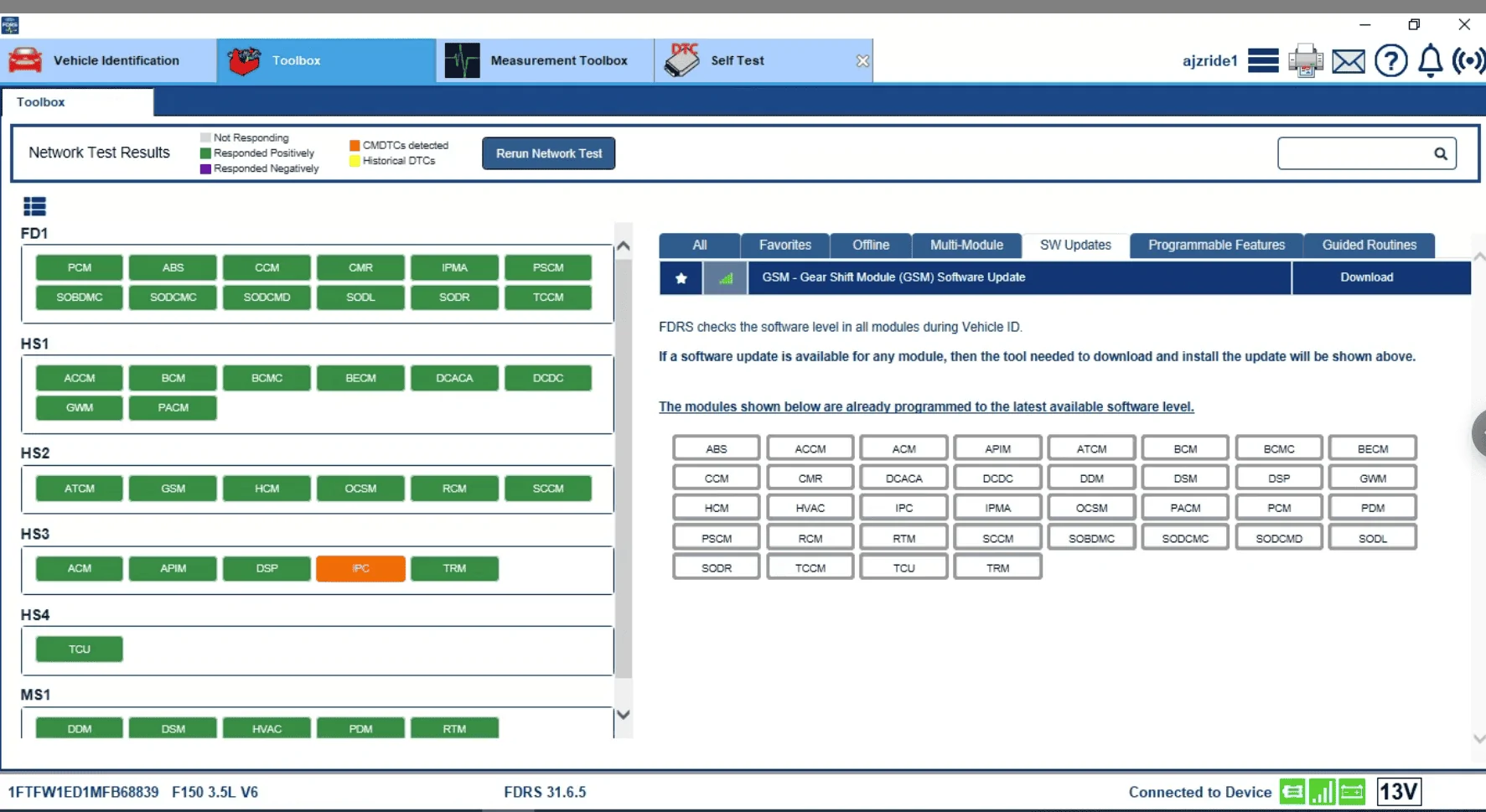Click the red toolbox icon

(x=245, y=60)
